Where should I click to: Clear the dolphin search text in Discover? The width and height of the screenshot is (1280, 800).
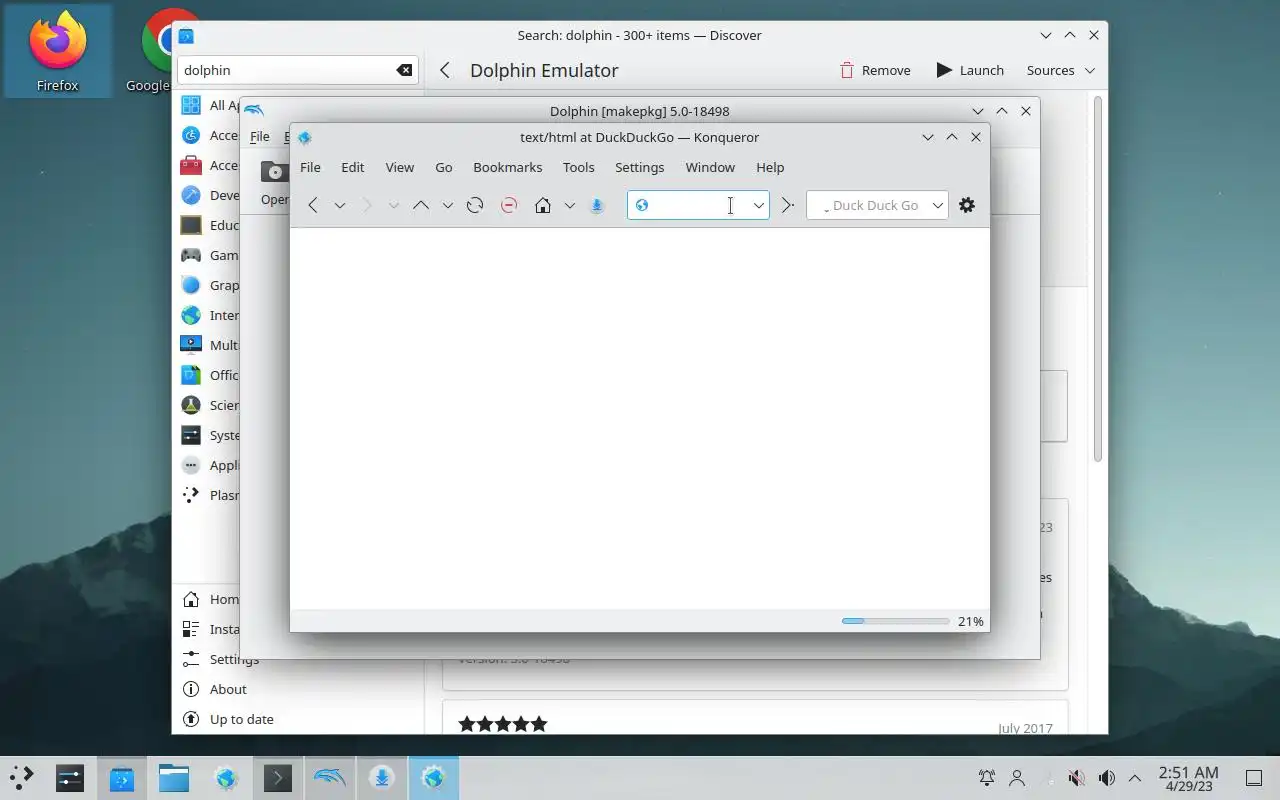(x=404, y=70)
